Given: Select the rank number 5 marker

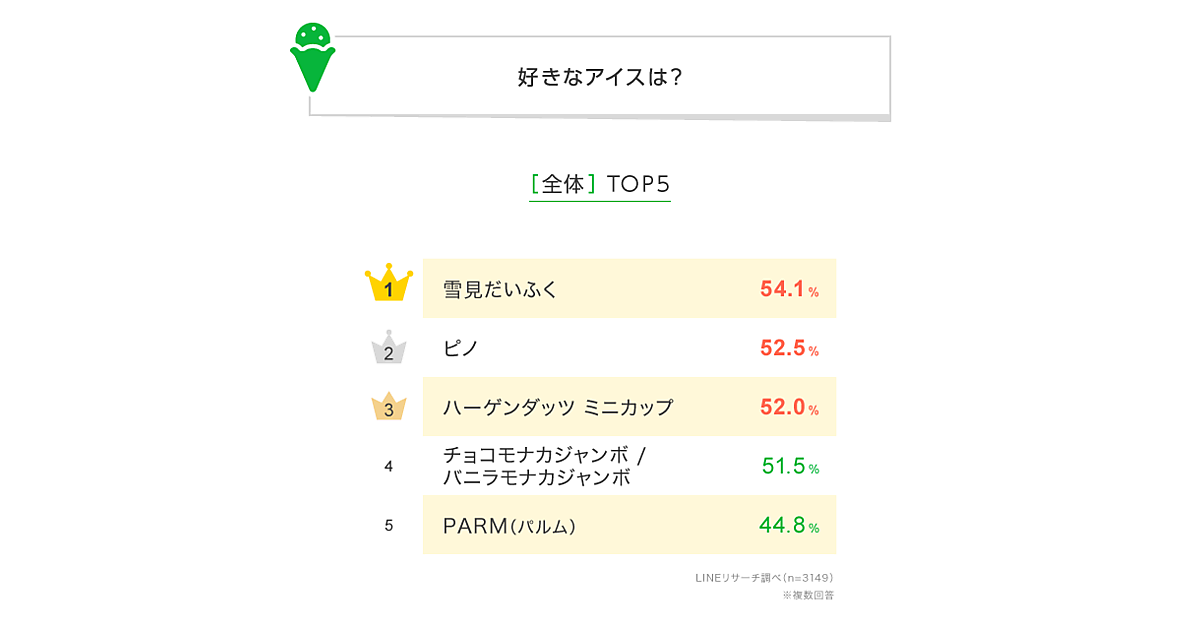Looking at the screenshot, I should click(x=389, y=525).
